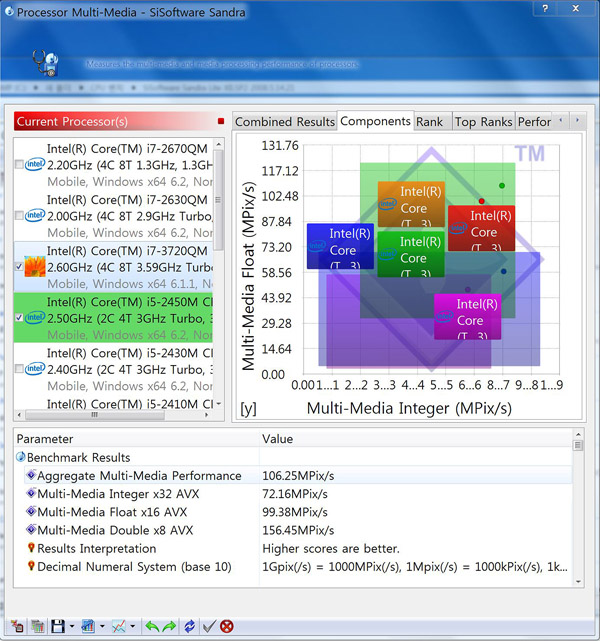
Task: Uncheck the i7-3720QM processor checkbox
Action: (19, 267)
